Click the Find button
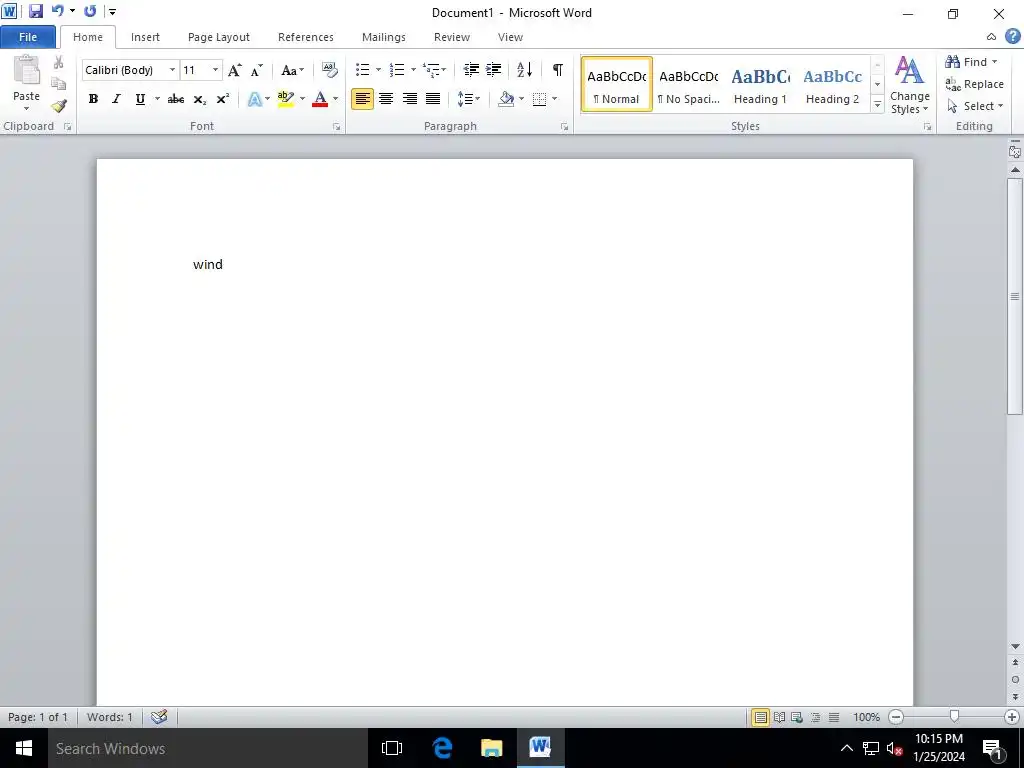The height and width of the screenshot is (768, 1024). pyautogui.click(x=970, y=62)
